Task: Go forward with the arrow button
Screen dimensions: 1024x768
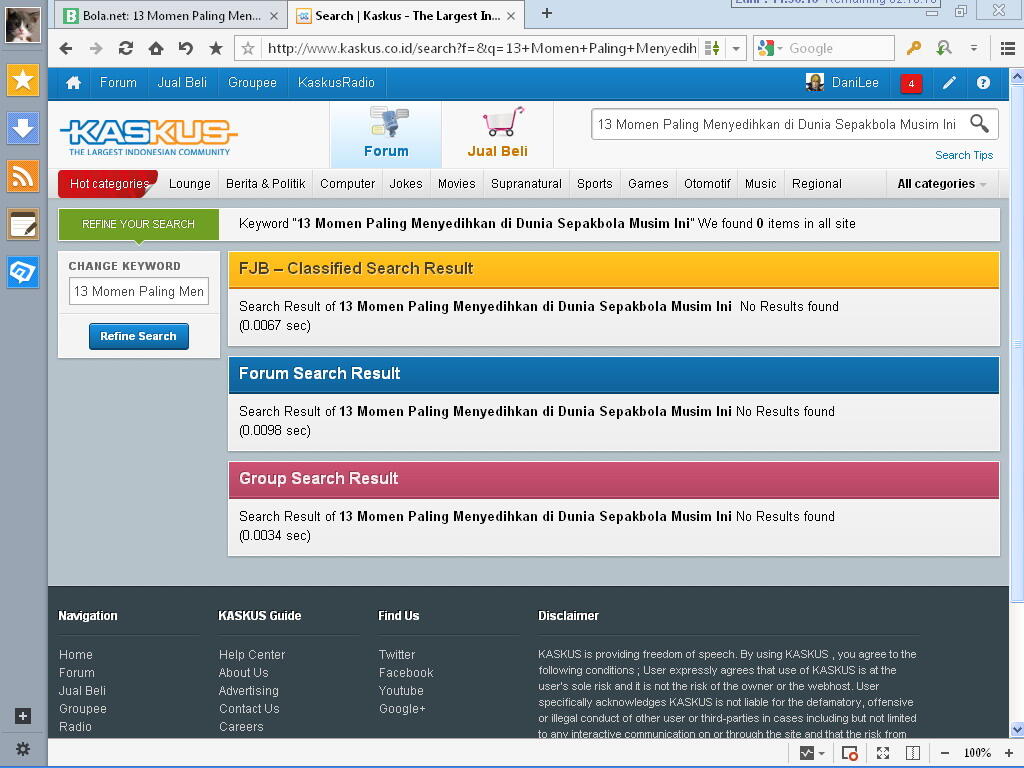Action: [x=96, y=48]
